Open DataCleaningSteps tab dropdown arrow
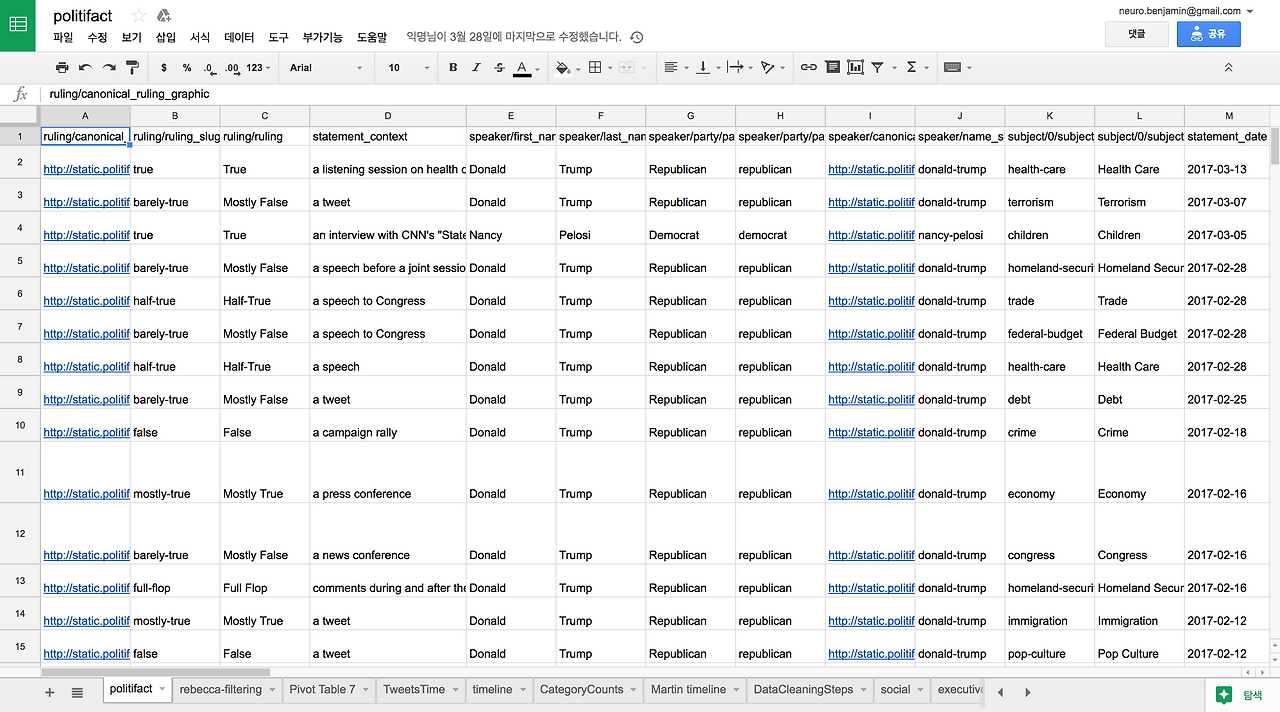The width and height of the screenshot is (1280, 712). pyautogui.click(x=864, y=690)
